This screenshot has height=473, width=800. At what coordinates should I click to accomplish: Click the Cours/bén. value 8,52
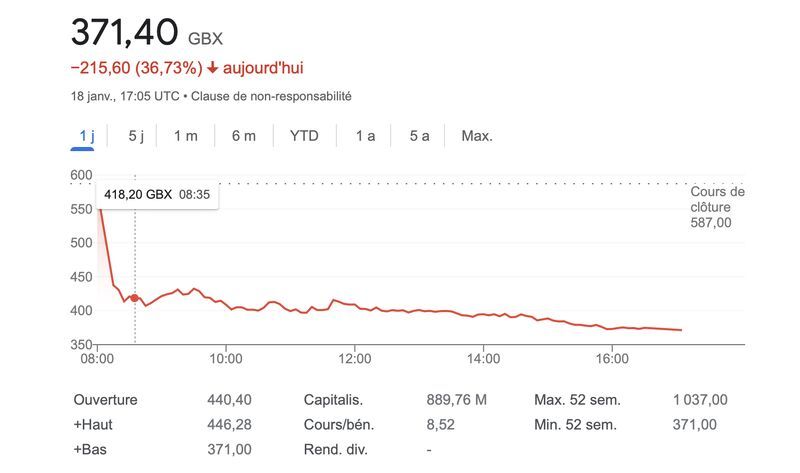point(441,425)
